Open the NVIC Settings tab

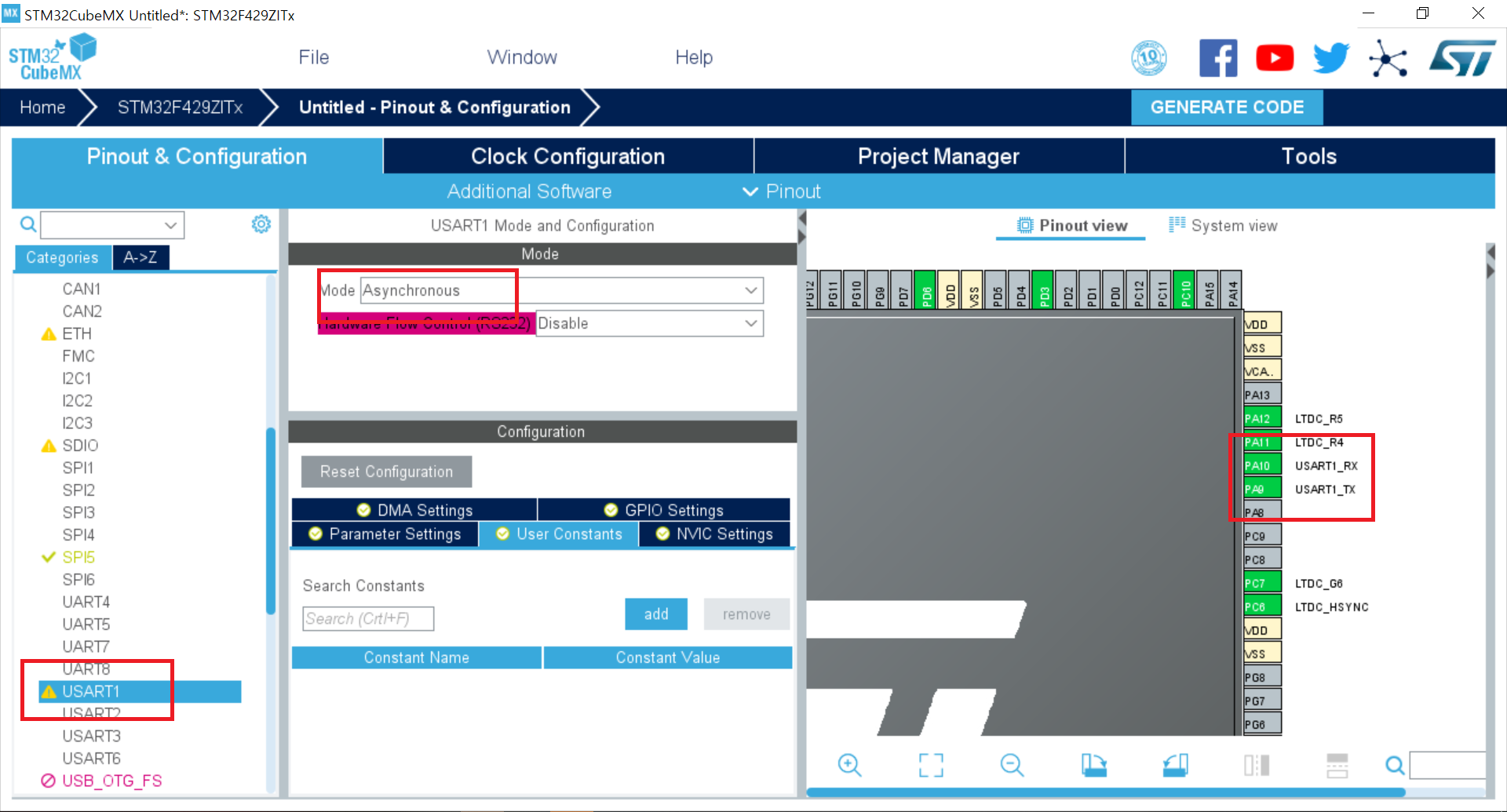point(715,533)
